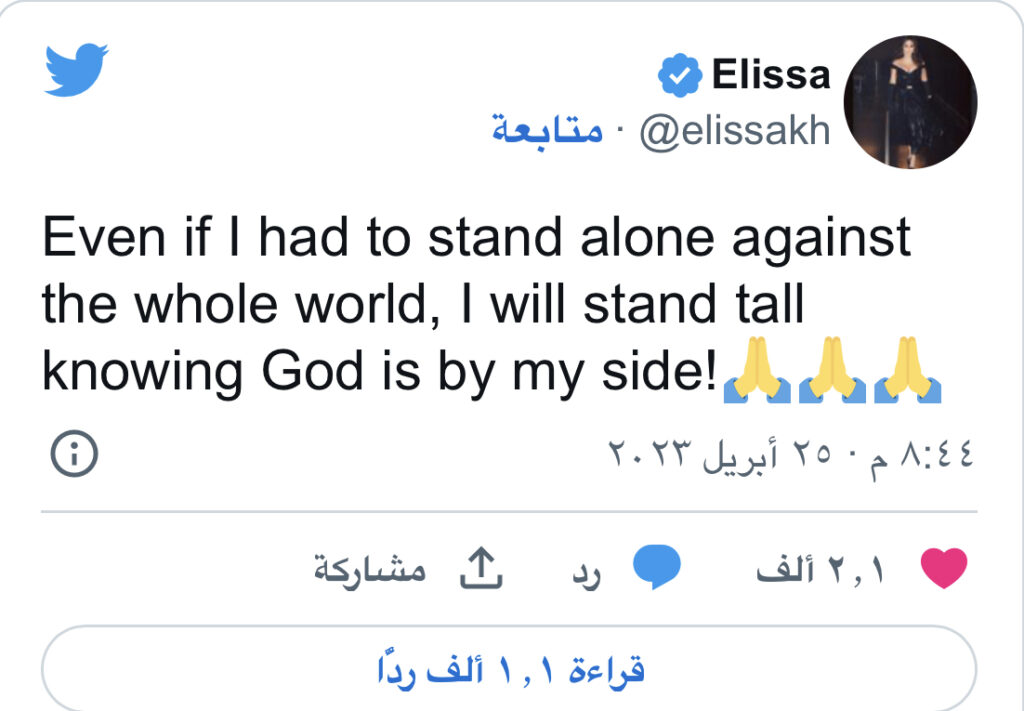
Task: Follow Elissa via the متابعة link
Action: 546,131
